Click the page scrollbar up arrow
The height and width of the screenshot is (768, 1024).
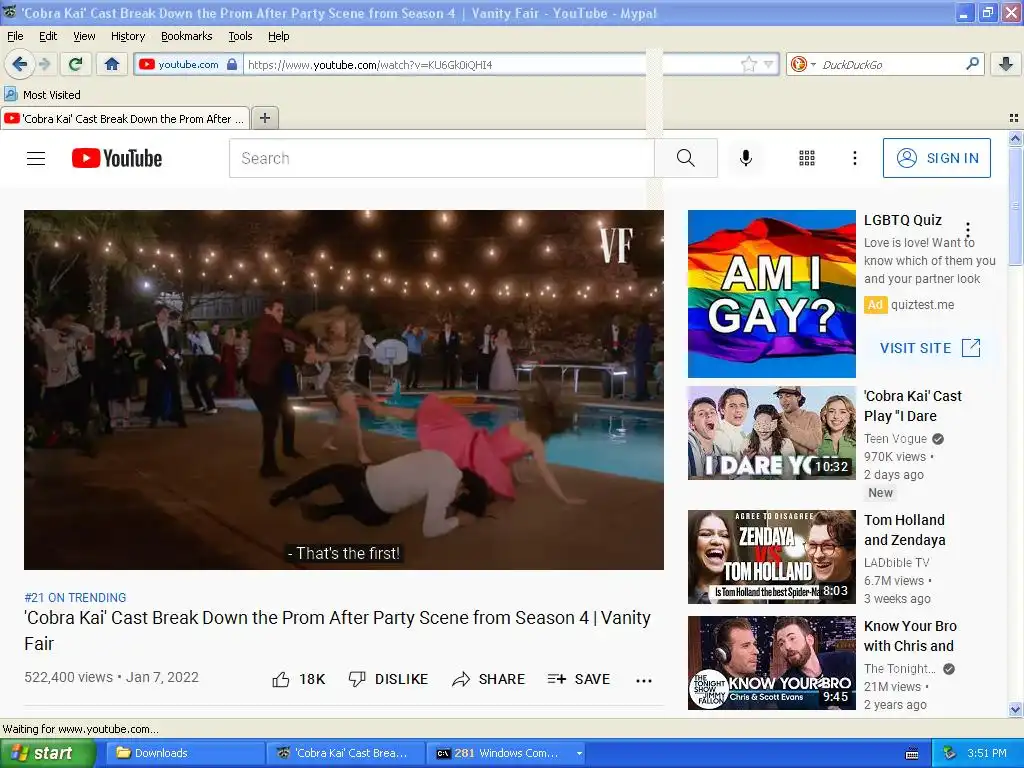point(1016,138)
